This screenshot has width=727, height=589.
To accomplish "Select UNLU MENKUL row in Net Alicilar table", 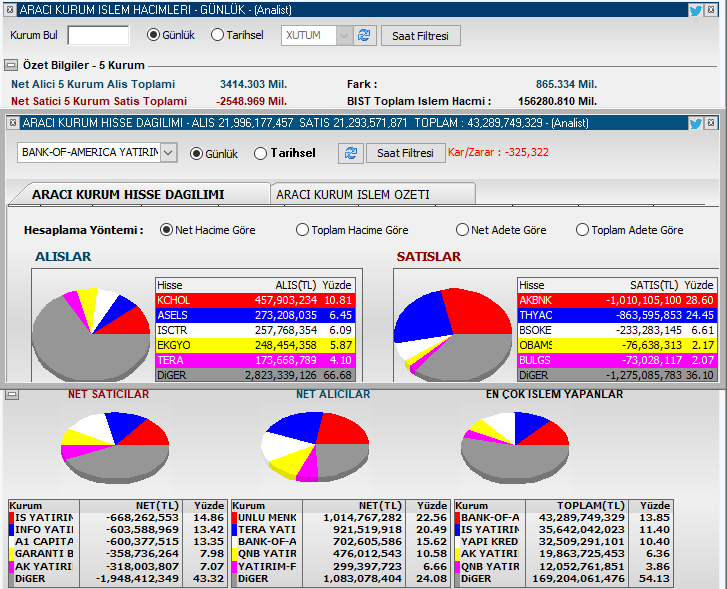I will pos(340,518).
